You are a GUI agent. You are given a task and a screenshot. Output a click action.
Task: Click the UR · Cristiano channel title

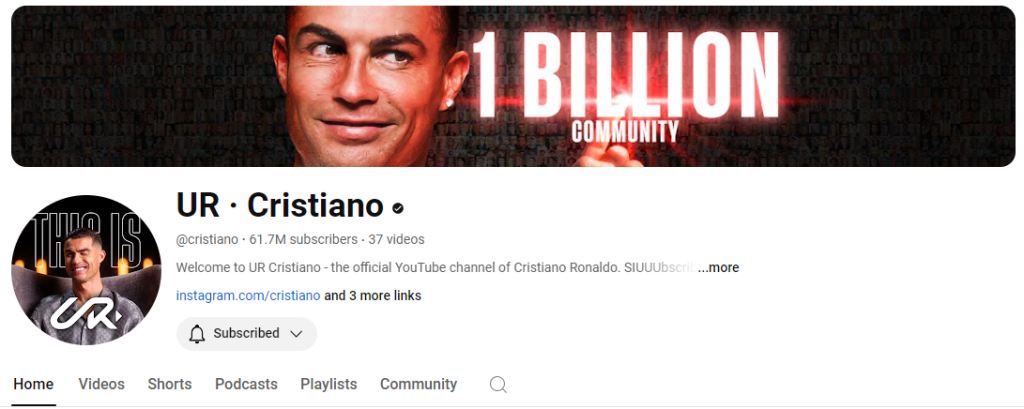pos(280,206)
